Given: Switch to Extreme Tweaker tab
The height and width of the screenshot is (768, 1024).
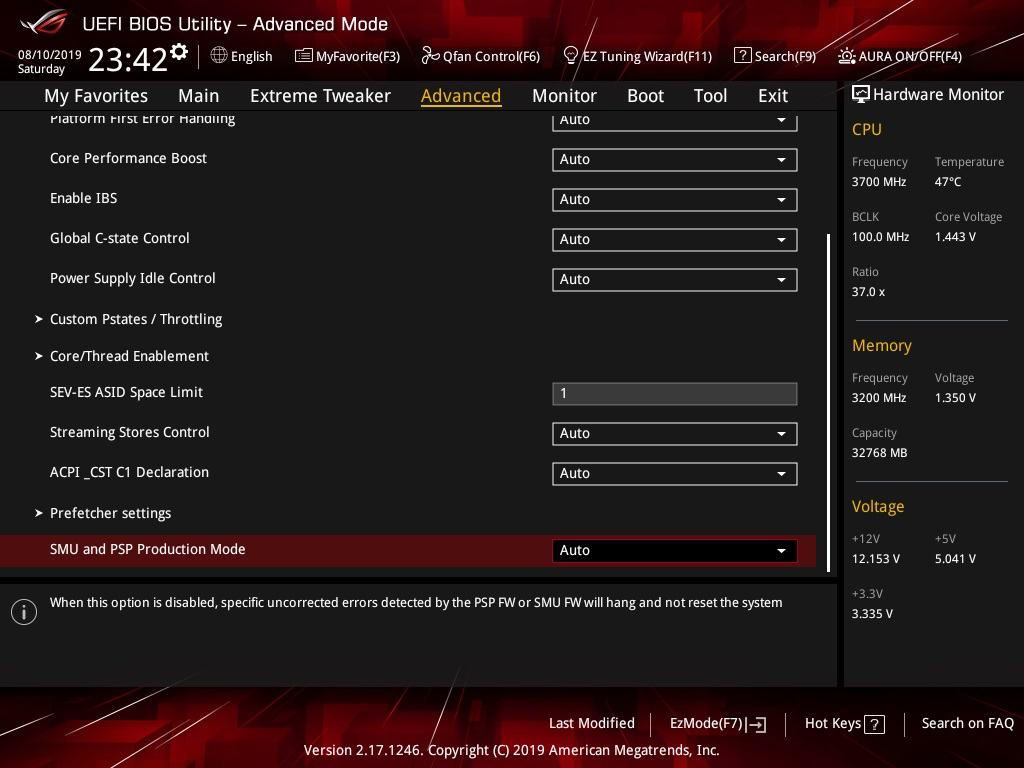Looking at the screenshot, I should [x=320, y=96].
